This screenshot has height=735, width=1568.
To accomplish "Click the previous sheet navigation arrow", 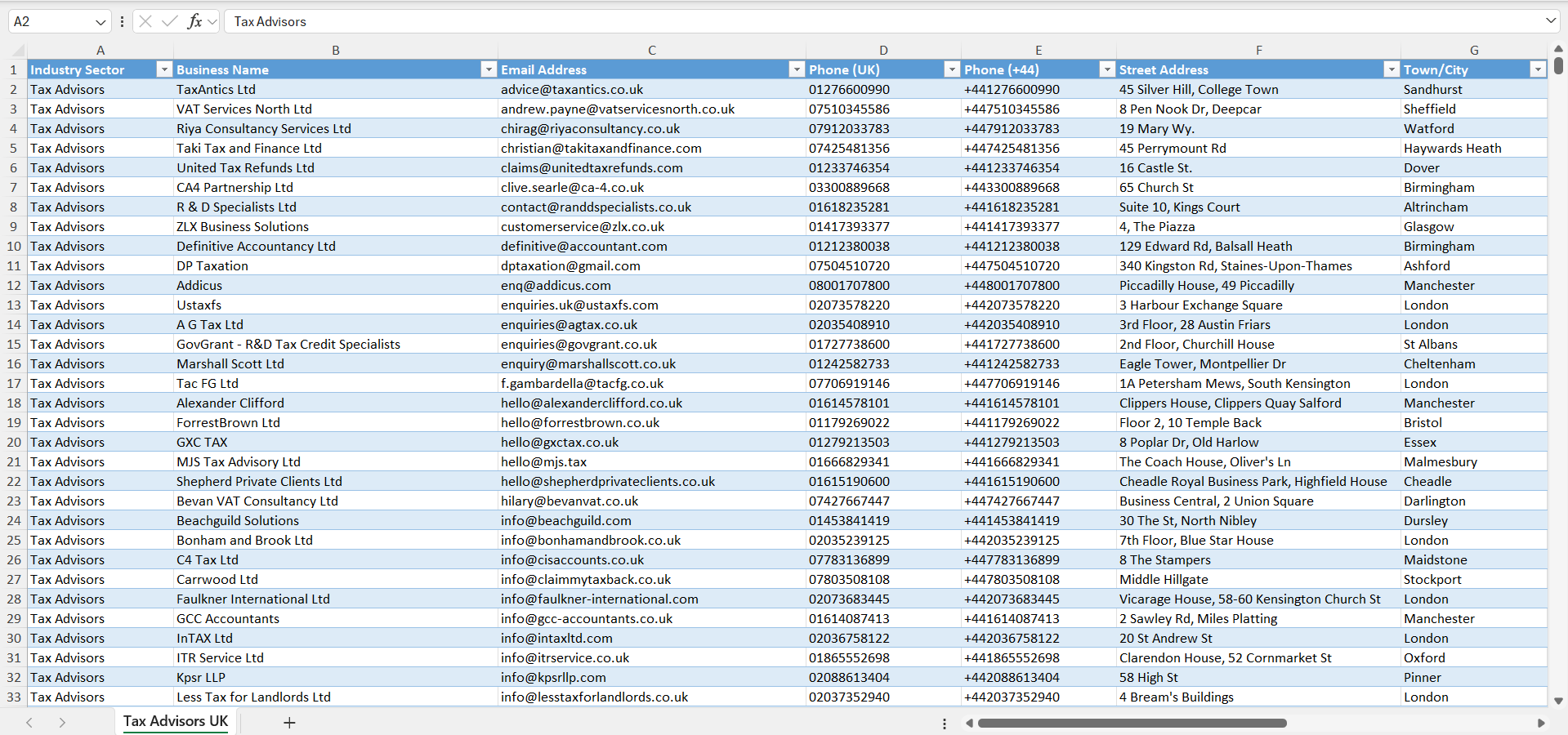I will (x=29, y=723).
